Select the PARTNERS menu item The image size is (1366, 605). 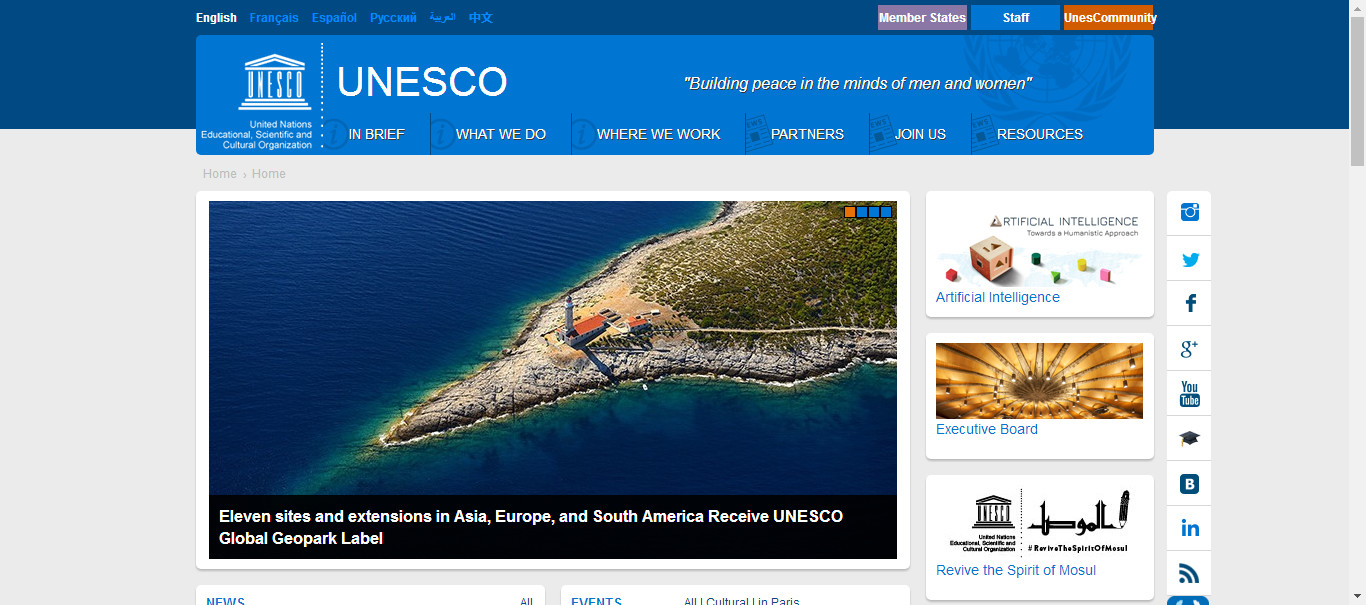click(x=807, y=134)
